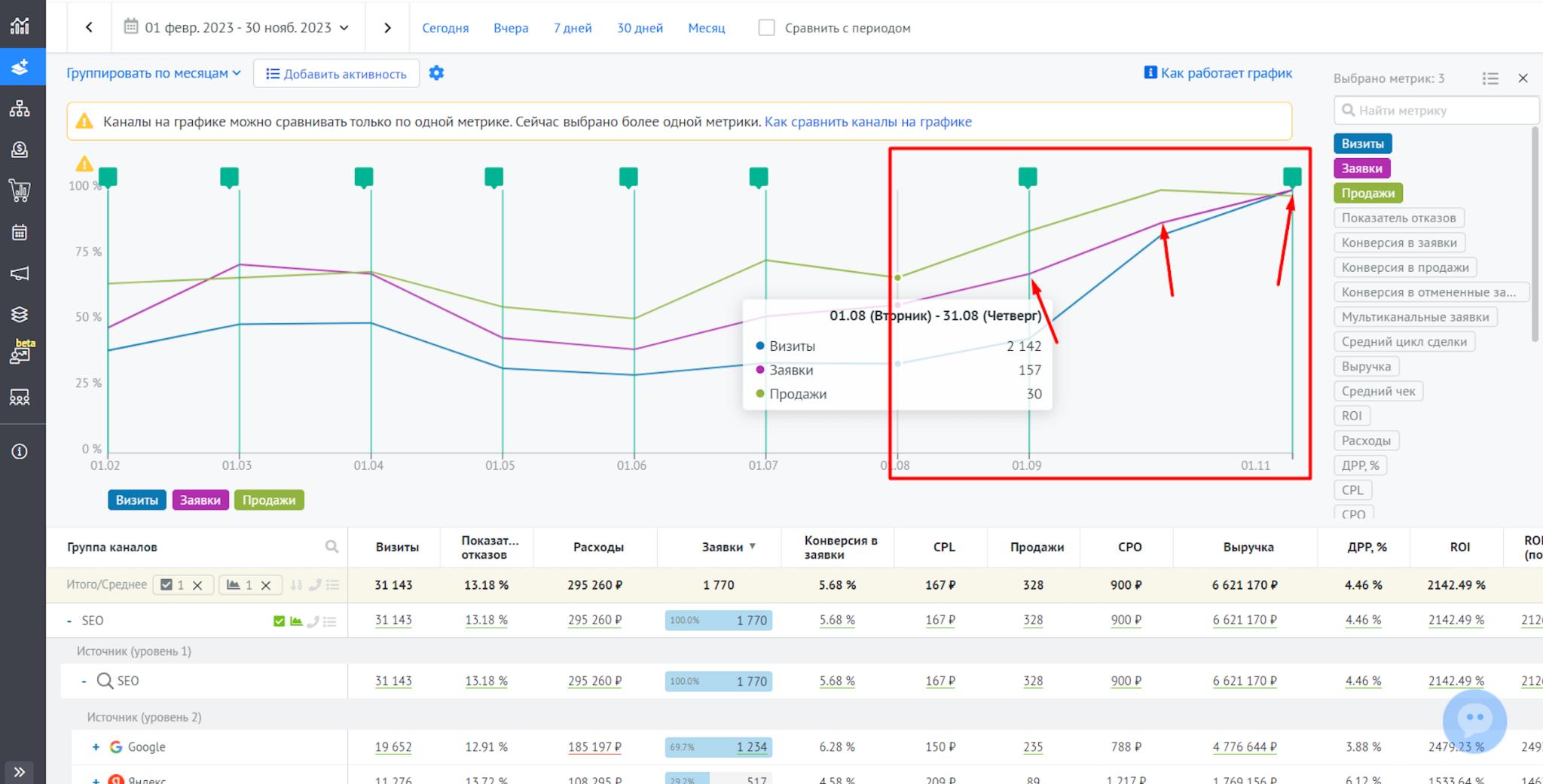Expand the Google source row
Image resolution: width=1543 pixels, height=784 pixels.
pyautogui.click(x=96, y=746)
